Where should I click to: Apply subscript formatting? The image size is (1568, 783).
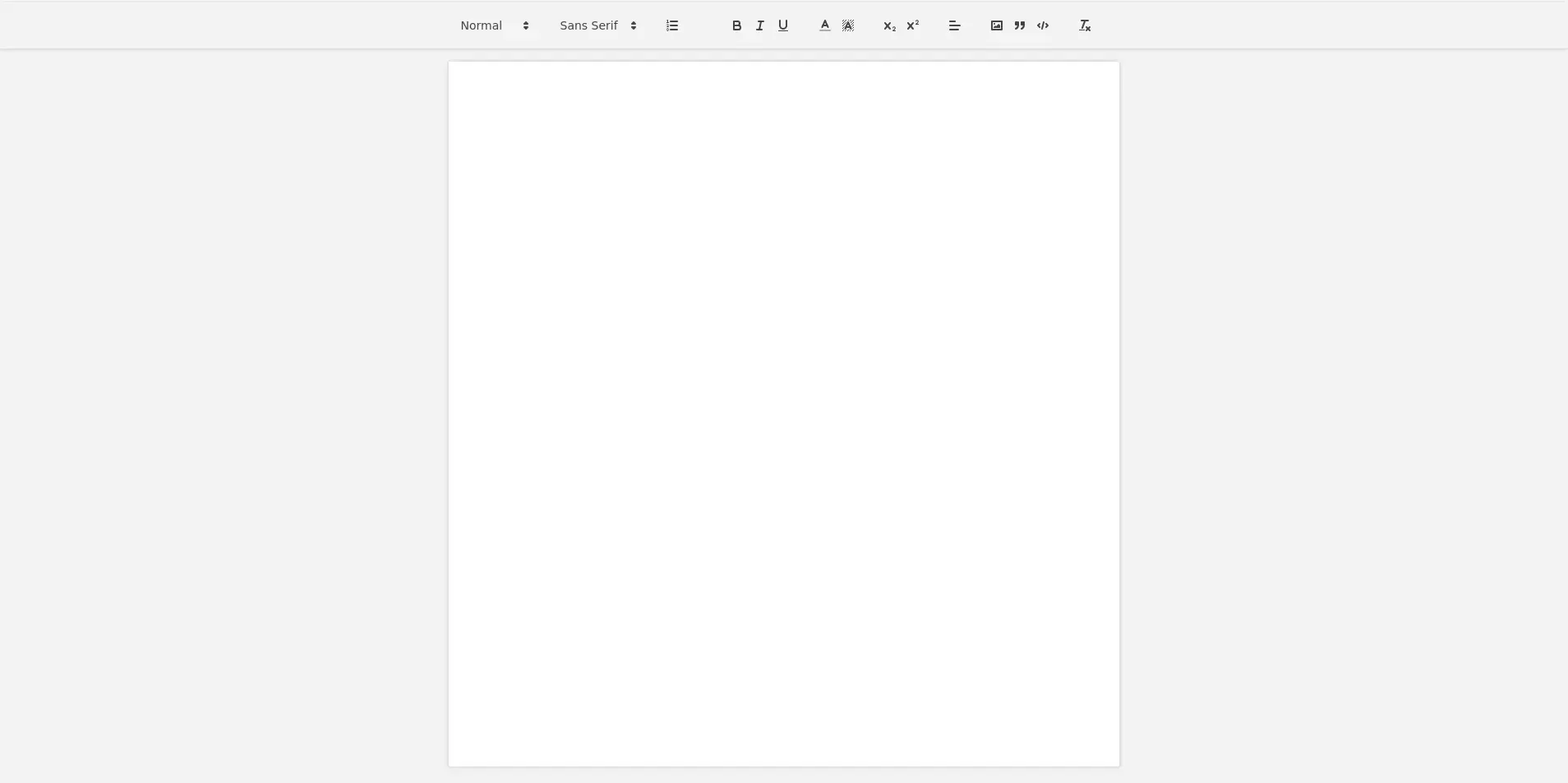(889, 25)
